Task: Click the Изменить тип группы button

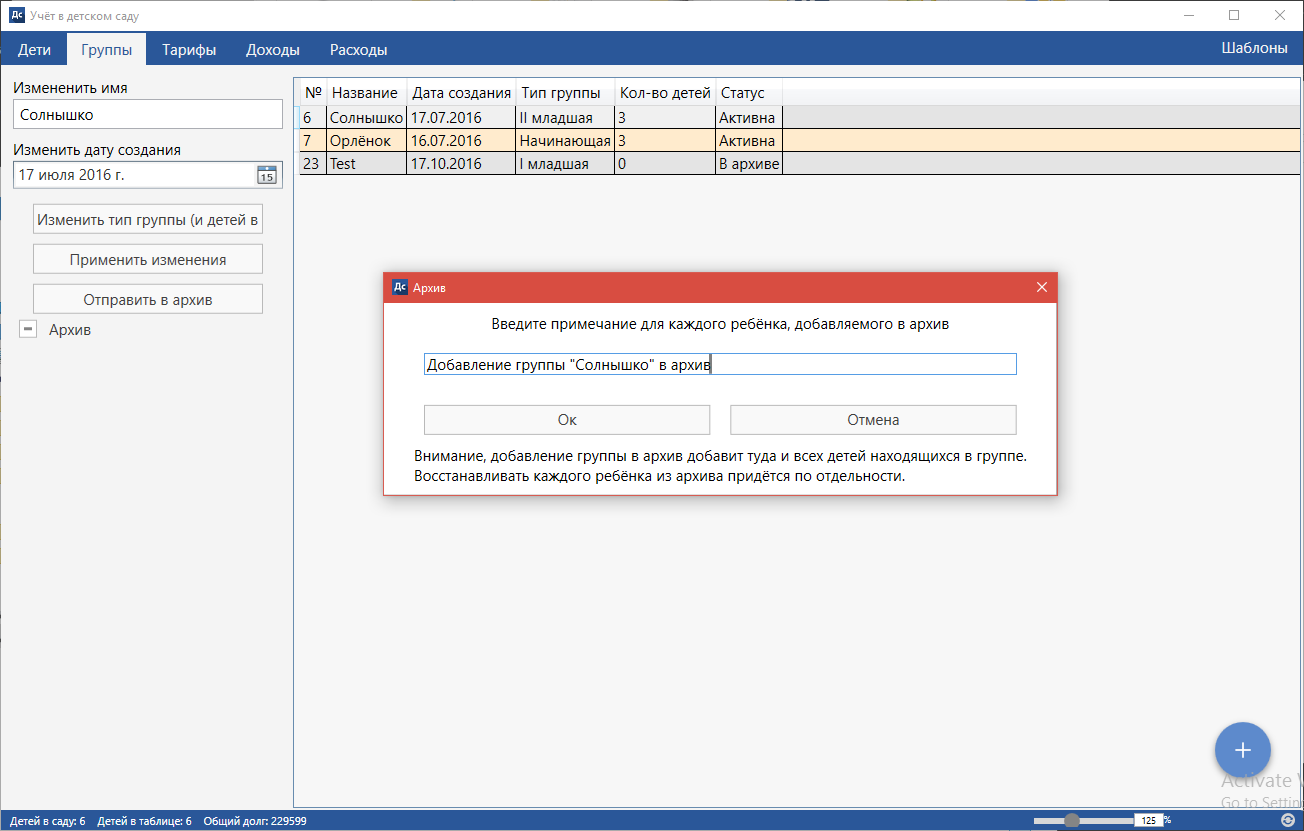Action: coord(148,219)
